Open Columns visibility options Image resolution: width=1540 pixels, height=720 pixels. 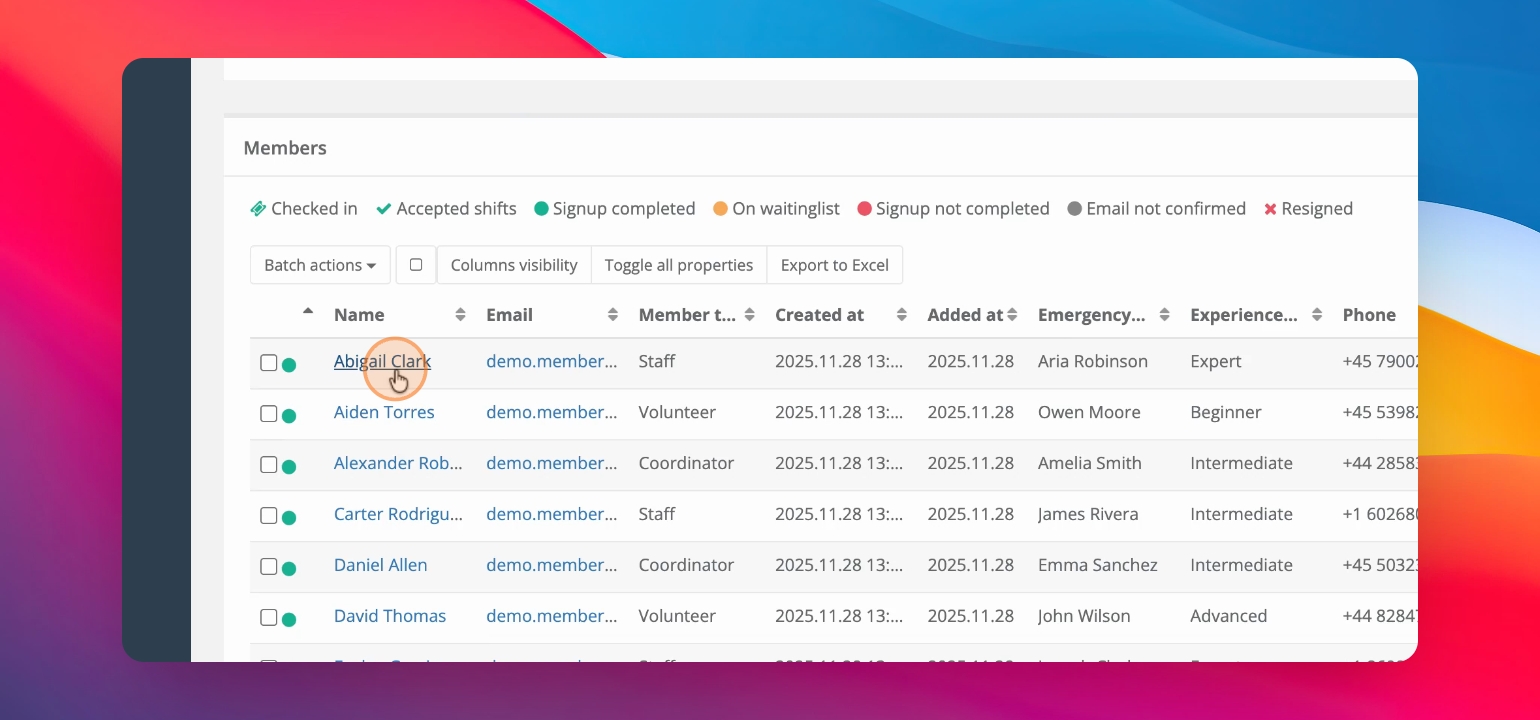tap(514, 265)
